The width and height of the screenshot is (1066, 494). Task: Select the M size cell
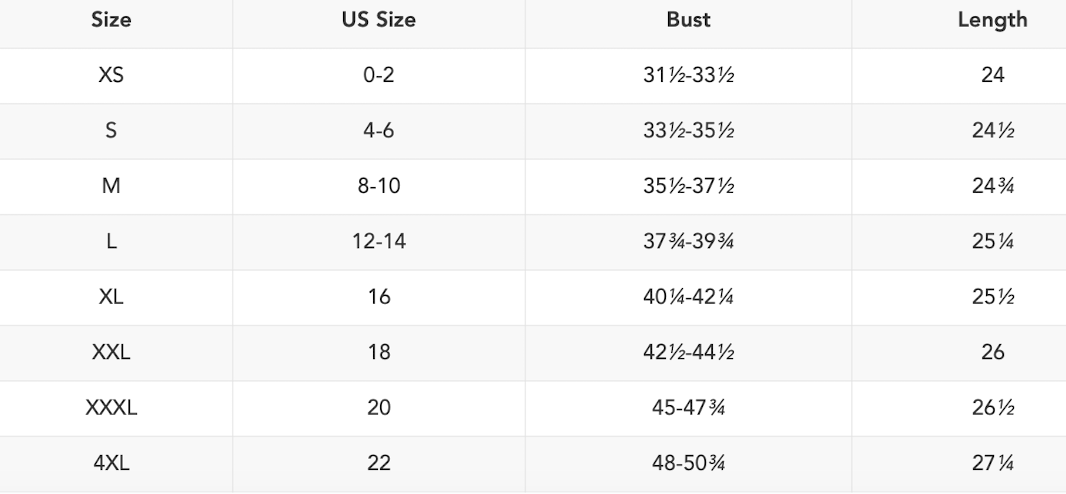[x=111, y=186]
